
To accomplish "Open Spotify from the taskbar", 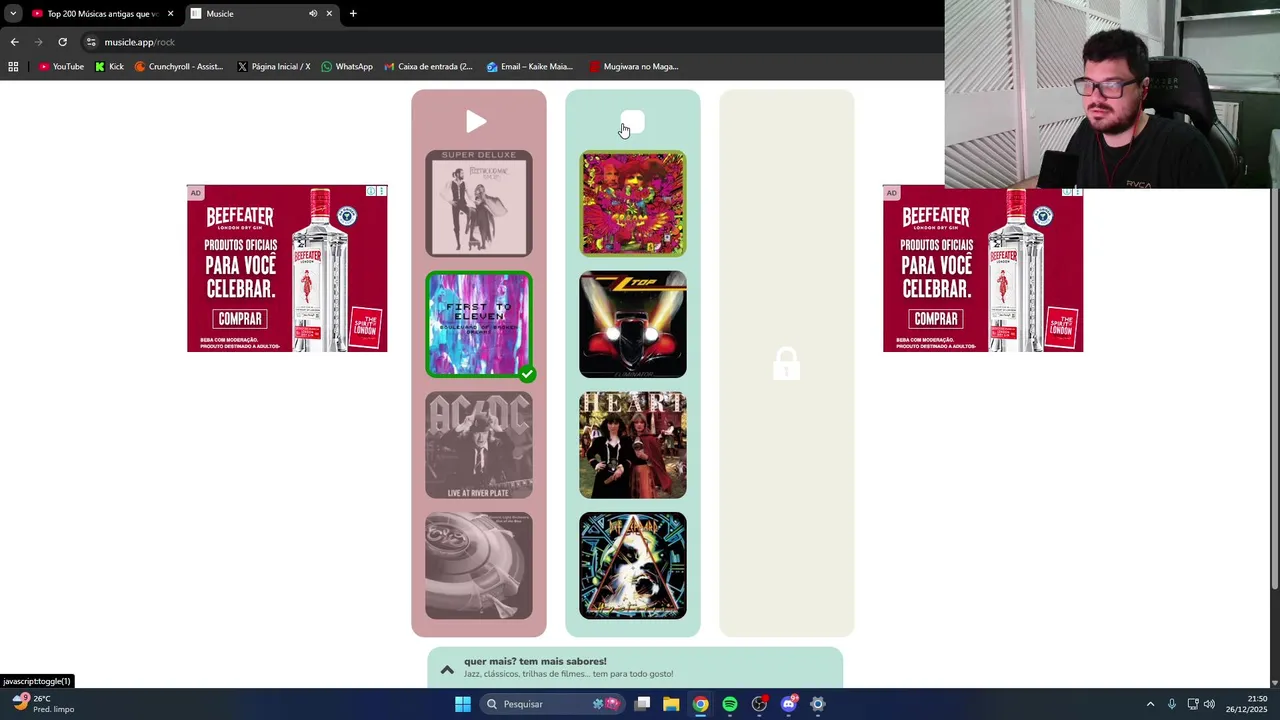I will pos(730,704).
